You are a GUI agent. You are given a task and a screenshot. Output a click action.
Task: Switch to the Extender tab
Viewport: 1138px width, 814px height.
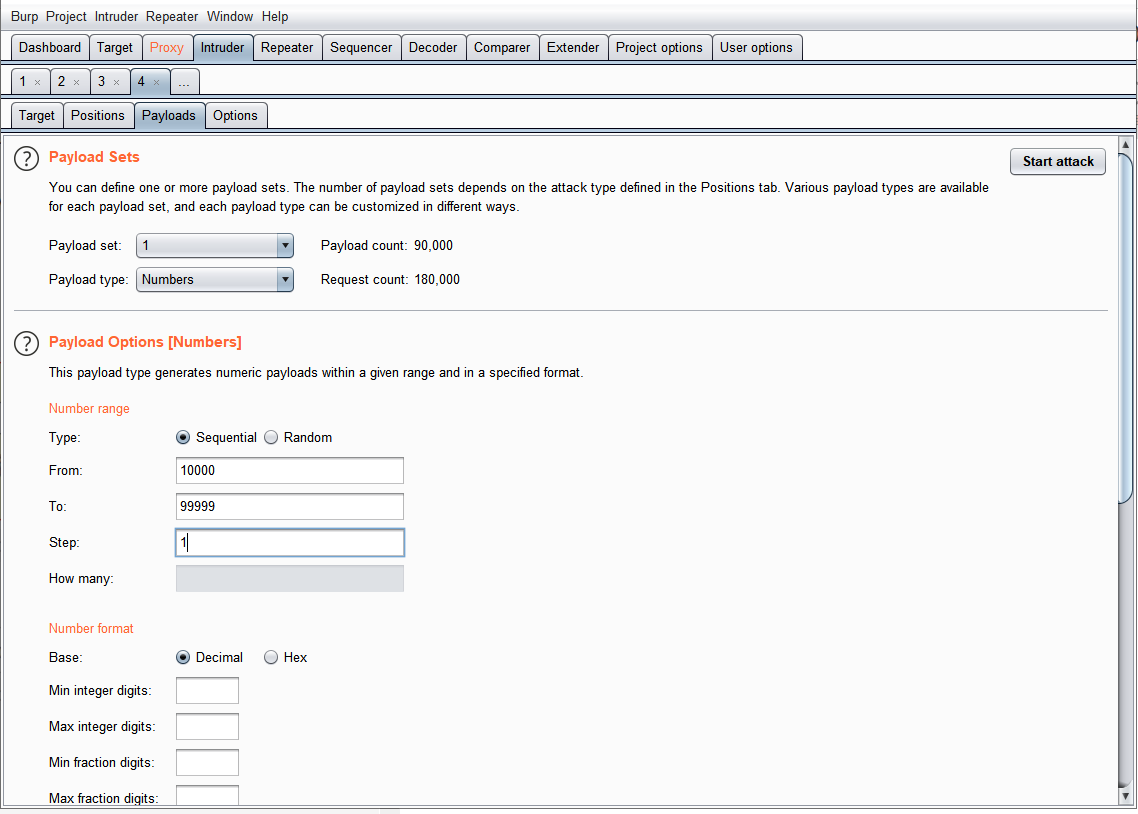[x=573, y=48]
